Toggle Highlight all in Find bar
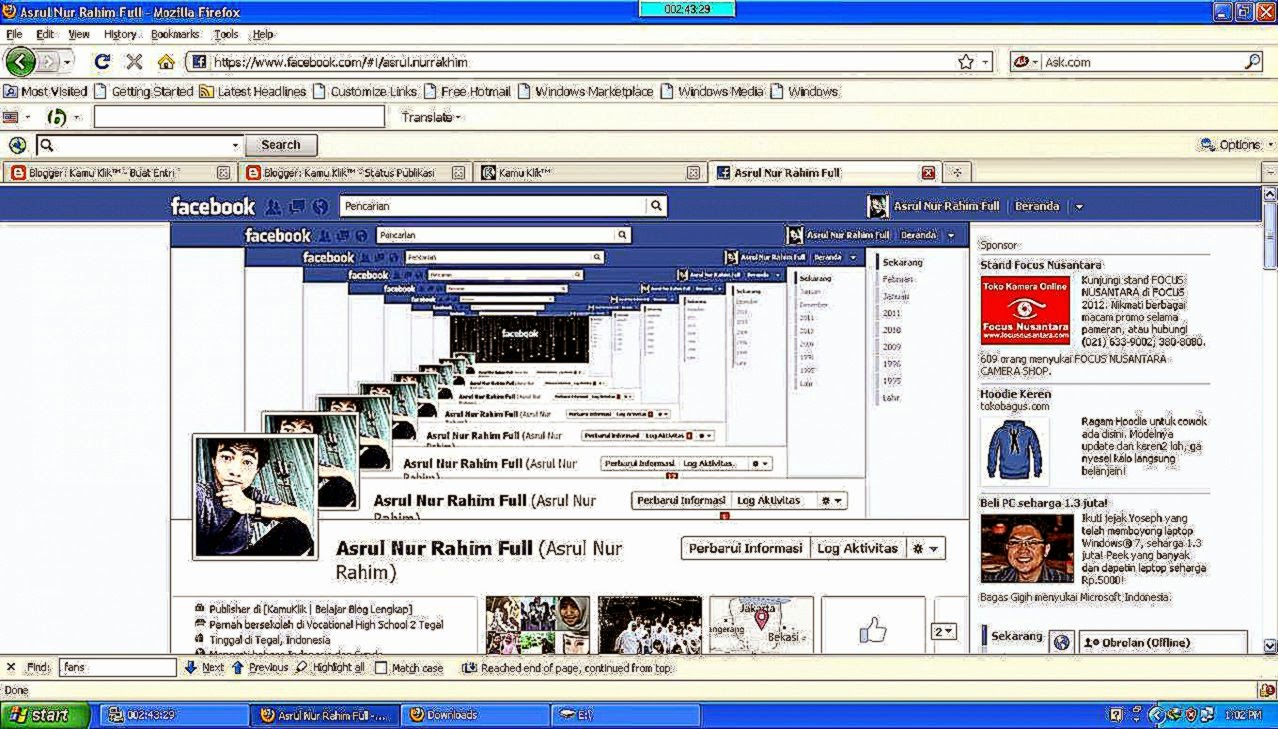1278x729 pixels. click(329, 667)
